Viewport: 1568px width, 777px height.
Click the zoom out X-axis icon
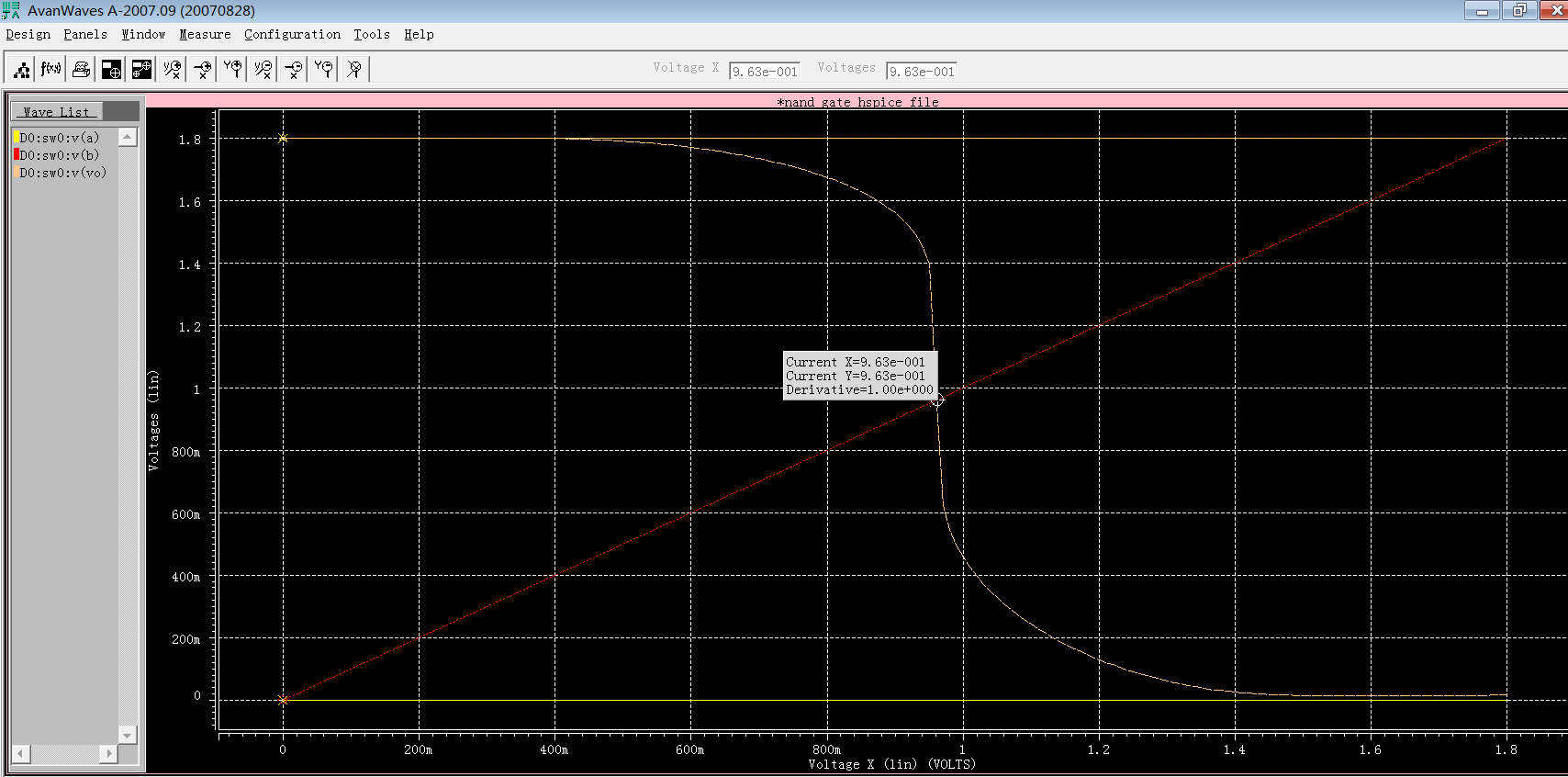(x=293, y=69)
